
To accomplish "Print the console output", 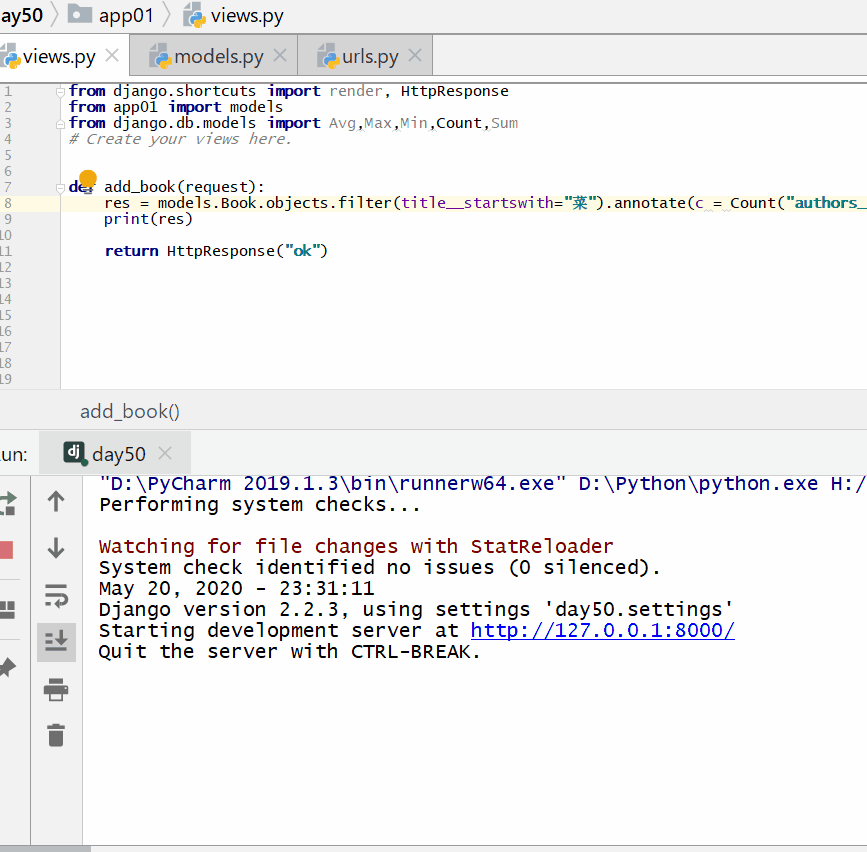I will pos(56,689).
